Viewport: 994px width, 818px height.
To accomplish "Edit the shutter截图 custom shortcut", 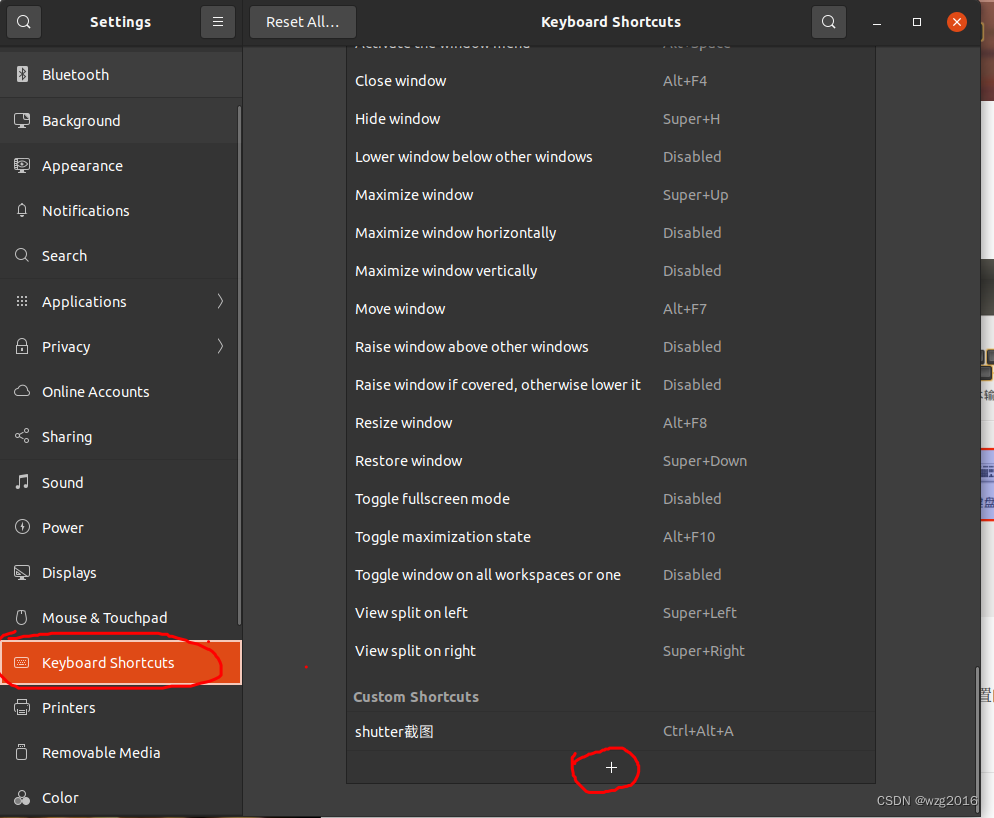I will click(x=610, y=731).
